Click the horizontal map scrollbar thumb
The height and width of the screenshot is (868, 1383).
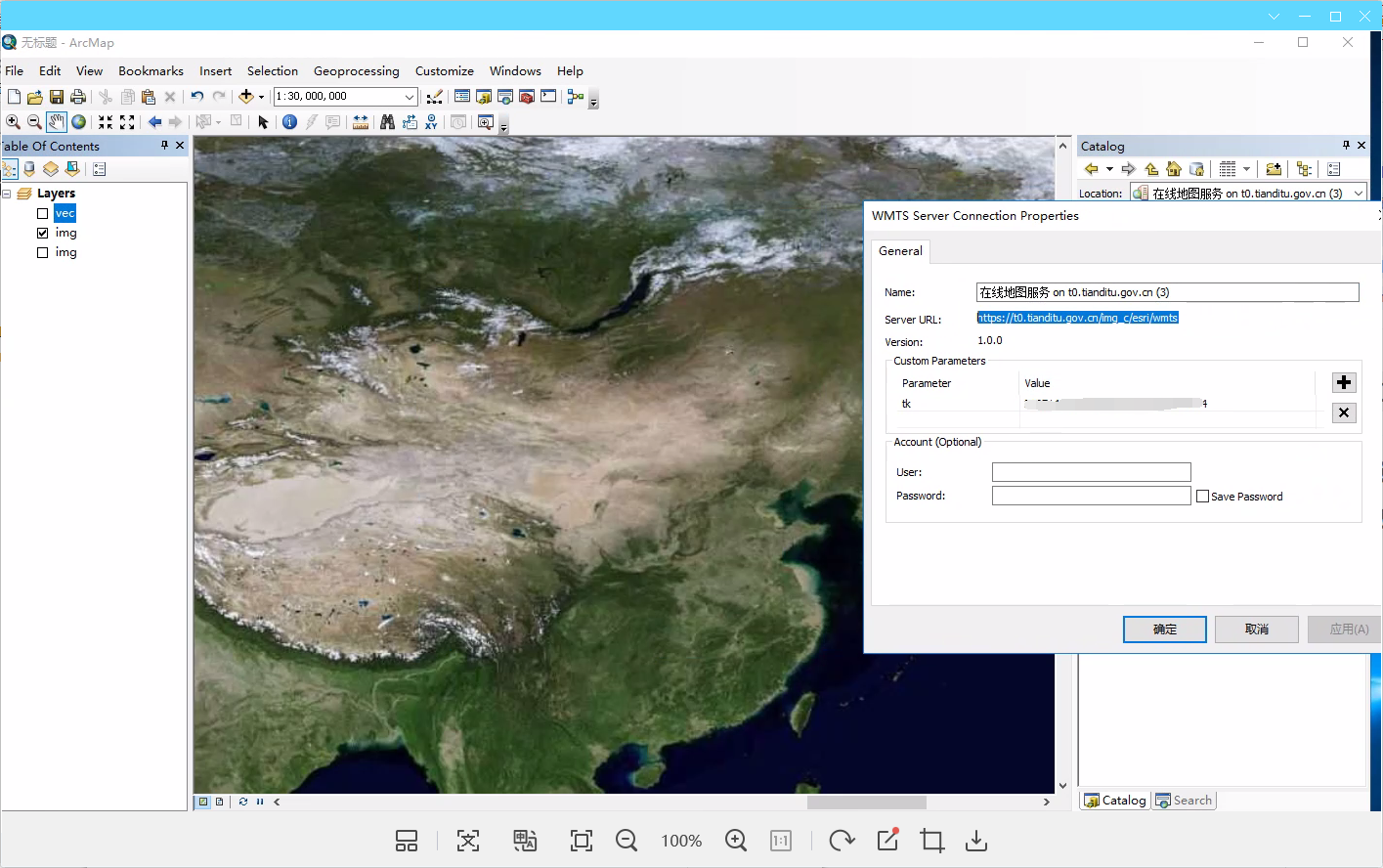pos(866,803)
